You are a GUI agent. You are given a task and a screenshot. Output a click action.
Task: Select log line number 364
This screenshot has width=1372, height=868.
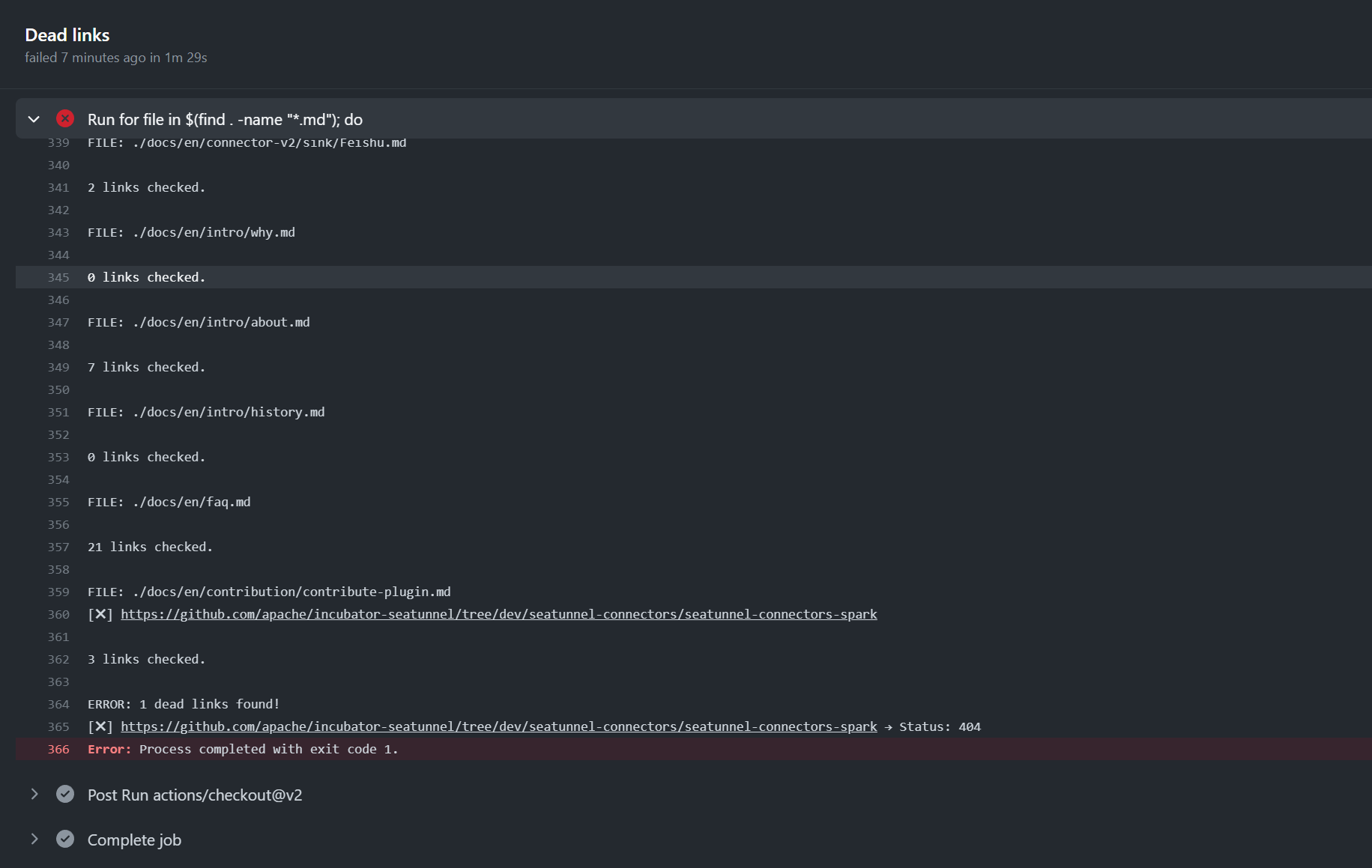coord(58,704)
